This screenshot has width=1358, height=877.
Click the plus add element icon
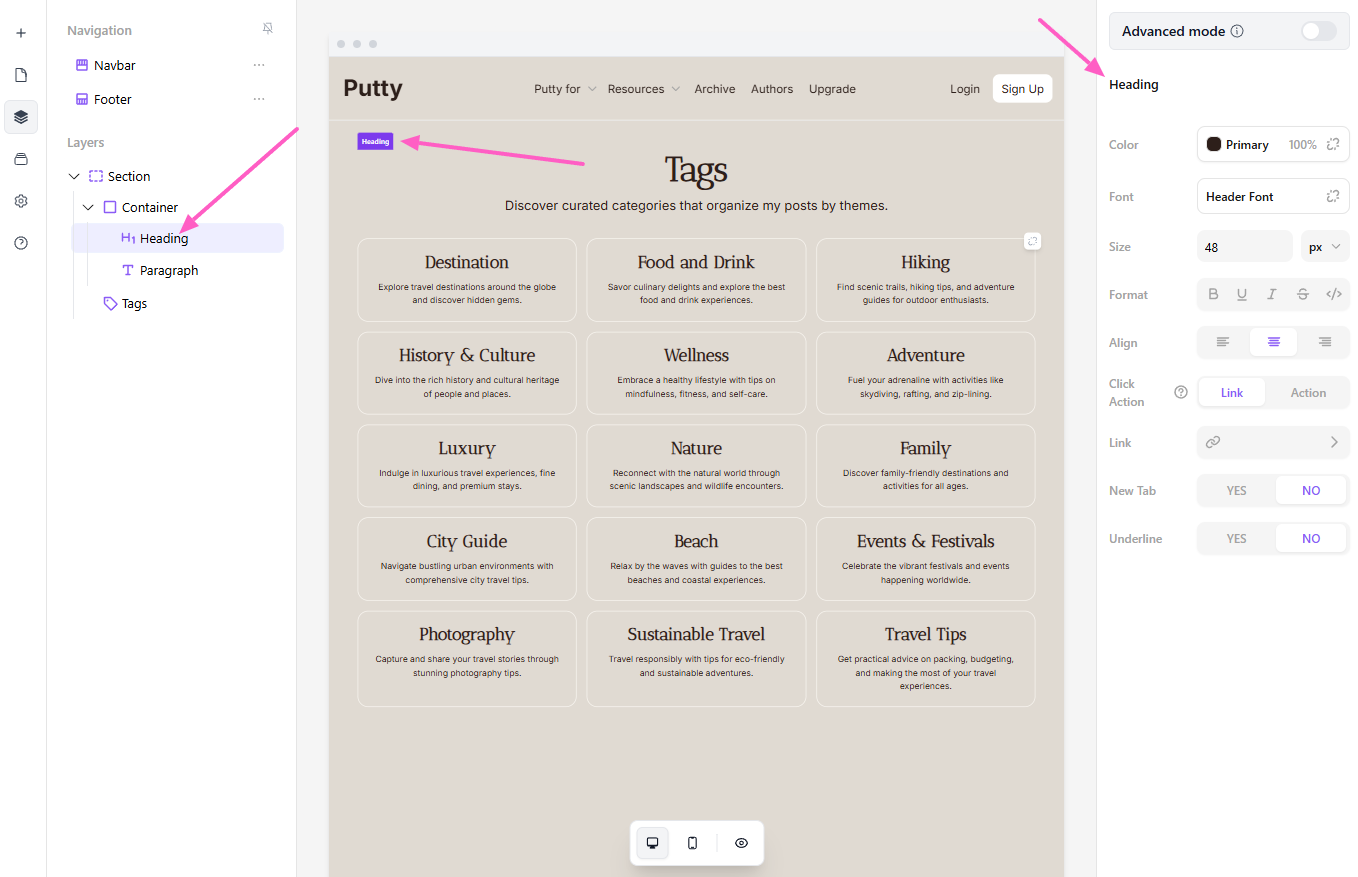21,33
